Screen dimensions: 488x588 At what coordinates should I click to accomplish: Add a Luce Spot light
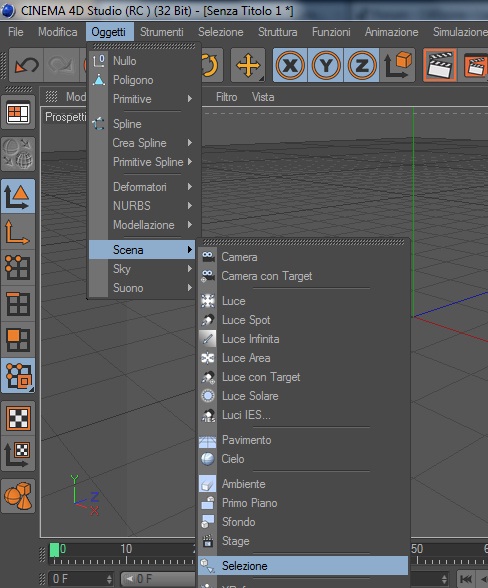tap(303, 320)
